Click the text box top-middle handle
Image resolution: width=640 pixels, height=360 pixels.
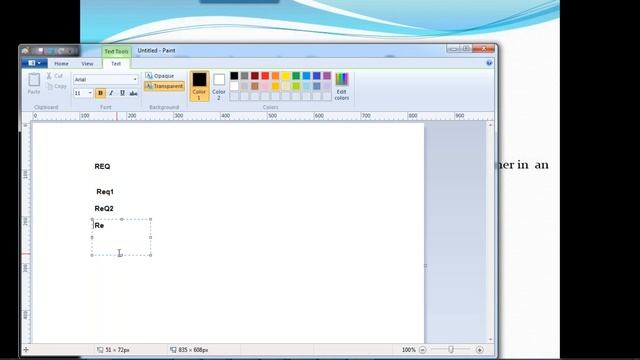pos(122,220)
